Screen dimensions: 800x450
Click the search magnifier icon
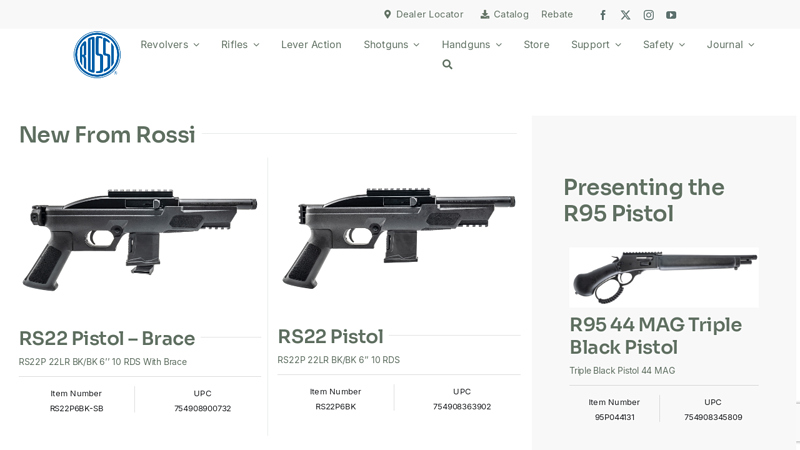pyautogui.click(x=447, y=64)
